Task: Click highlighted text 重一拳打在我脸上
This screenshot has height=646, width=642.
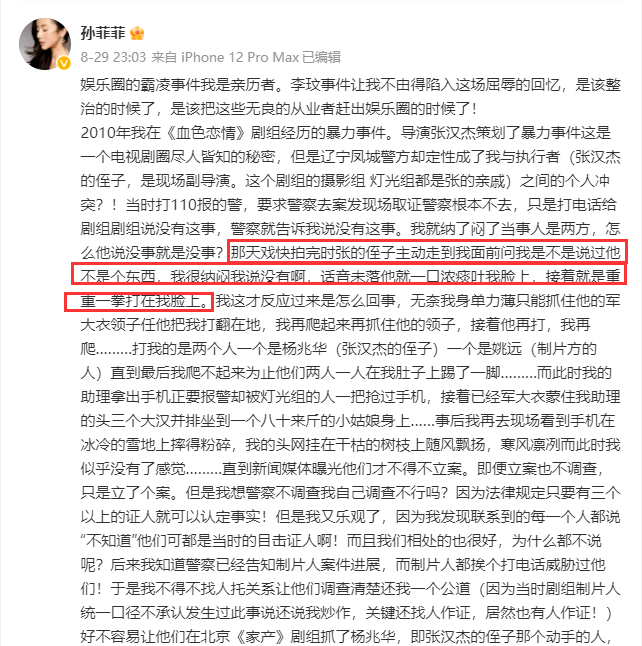Action: [x=139, y=302]
